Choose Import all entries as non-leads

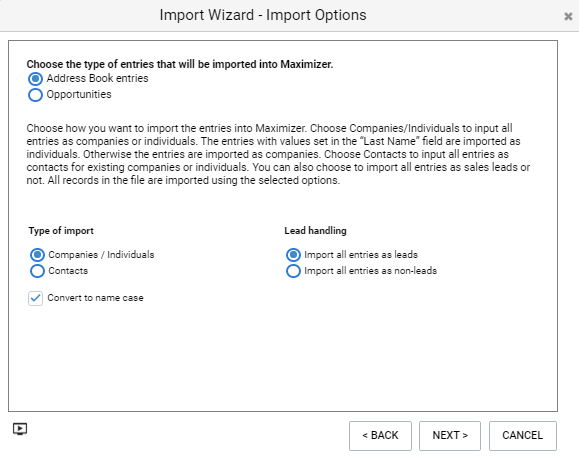coord(293,271)
